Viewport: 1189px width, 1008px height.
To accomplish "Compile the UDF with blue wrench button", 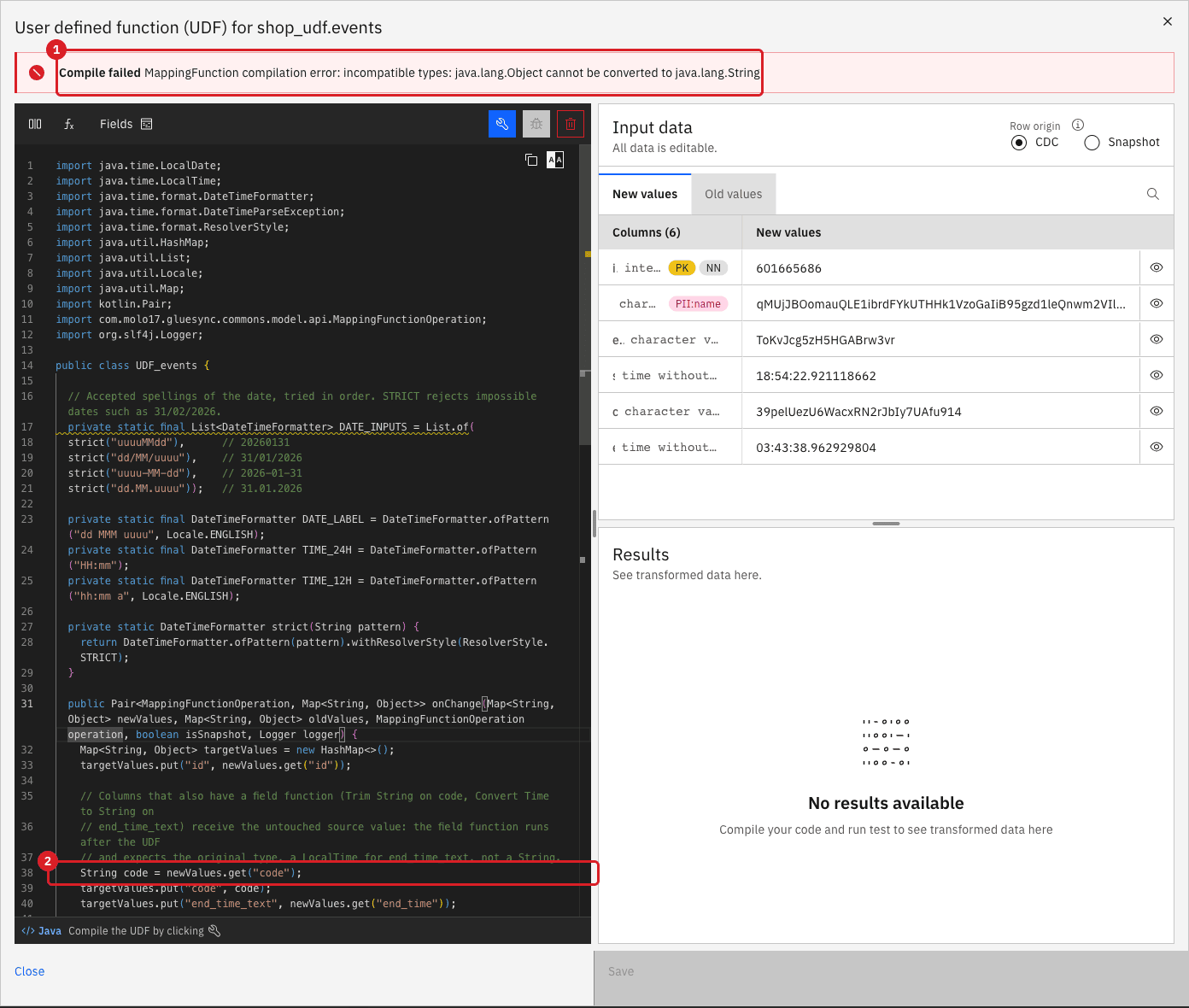I will [x=502, y=124].
